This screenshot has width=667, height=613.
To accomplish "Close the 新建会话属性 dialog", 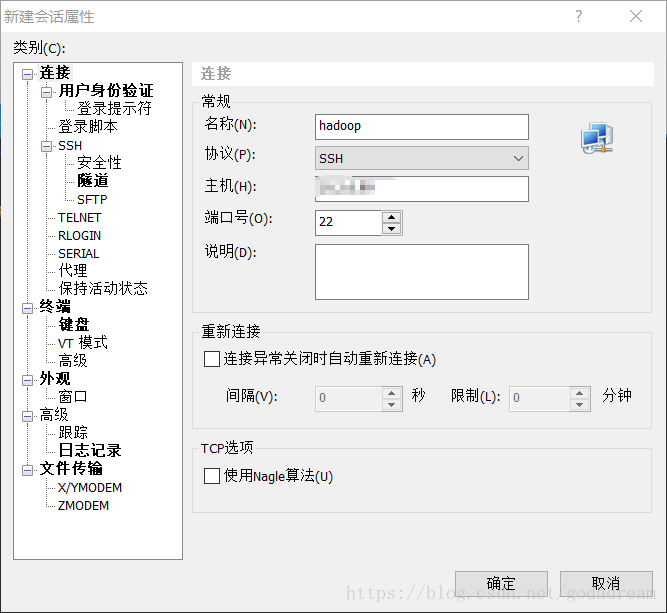I will (x=636, y=16).
